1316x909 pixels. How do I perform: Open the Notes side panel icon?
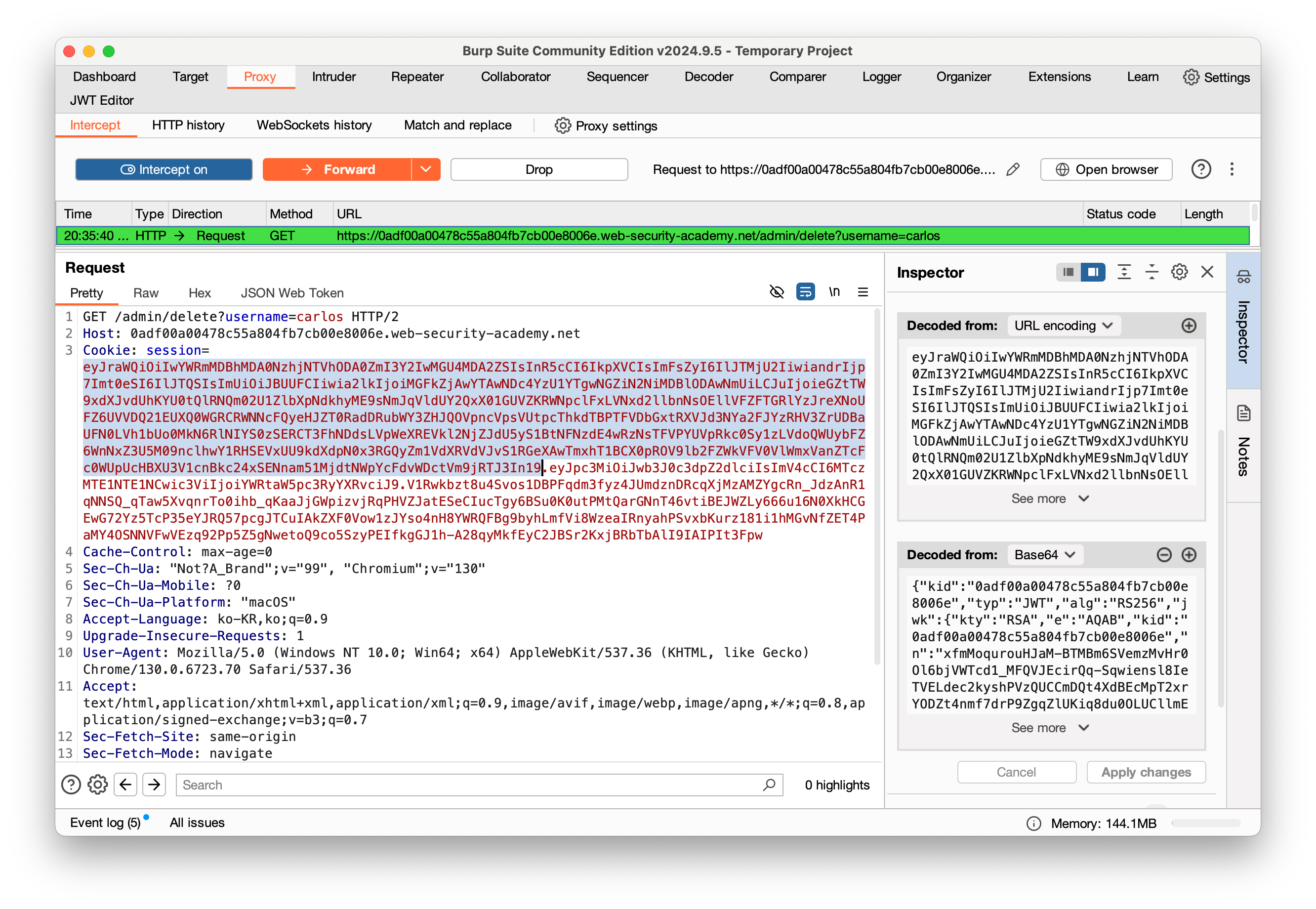pos(1244,413)
